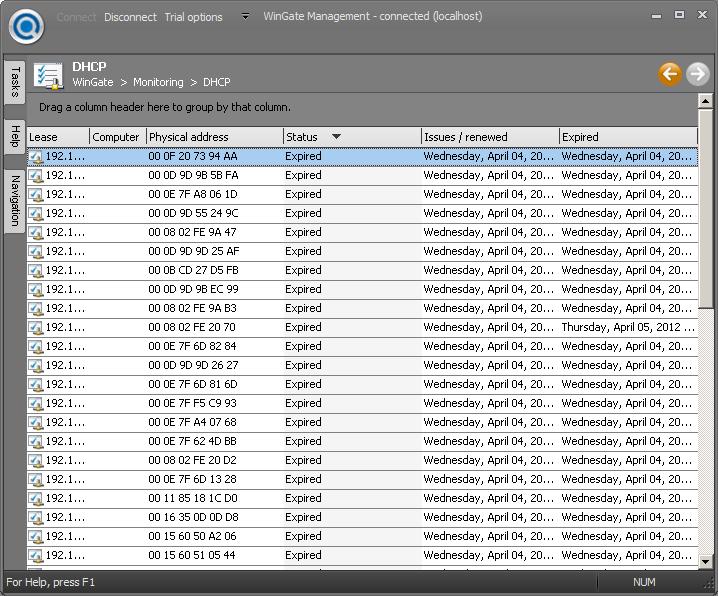The width and height of the screenshot is (718, 596).
Task: Click lease icon for 00 0B CD 27 D5 FB
Action: [36, 271]
